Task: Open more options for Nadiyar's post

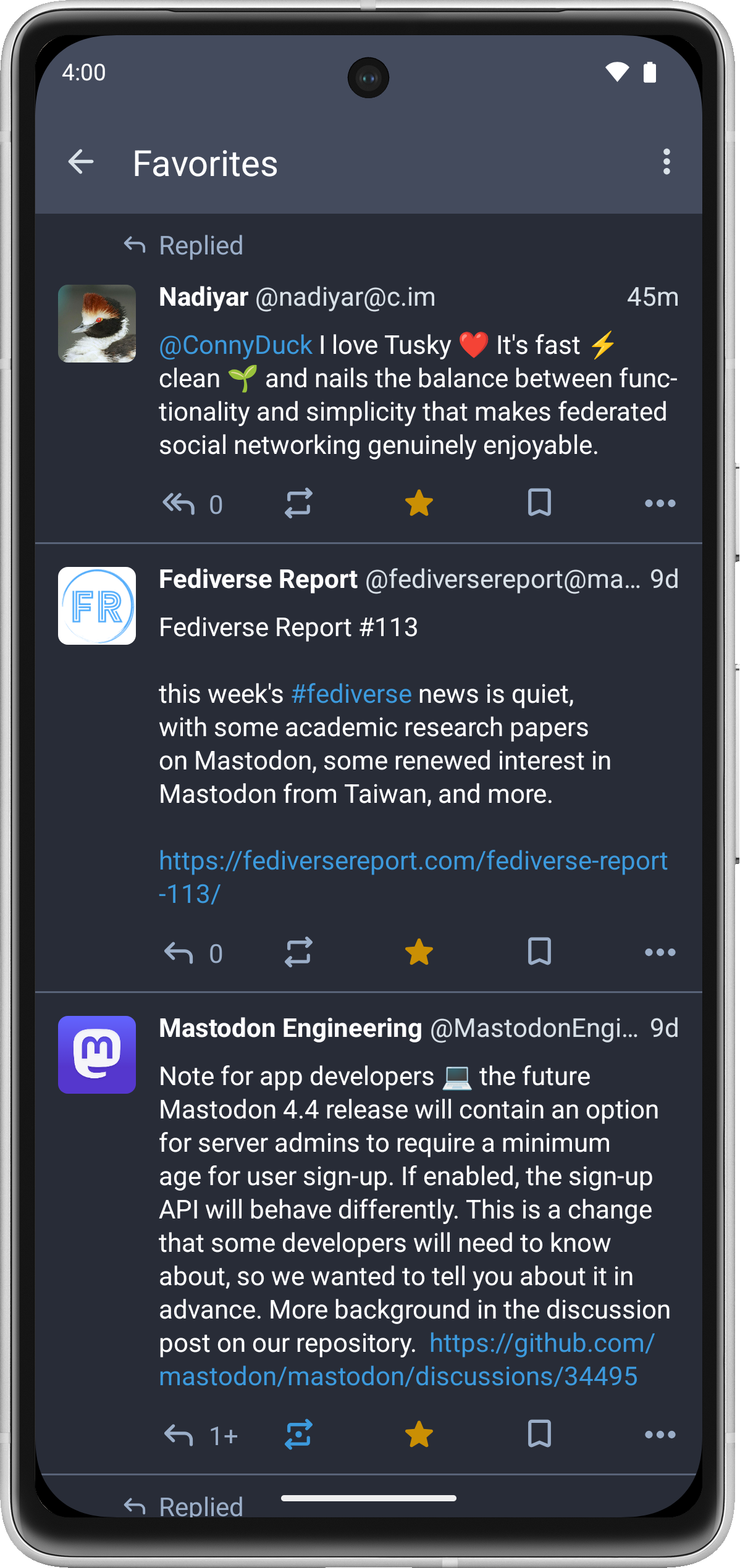Action: 660,503
